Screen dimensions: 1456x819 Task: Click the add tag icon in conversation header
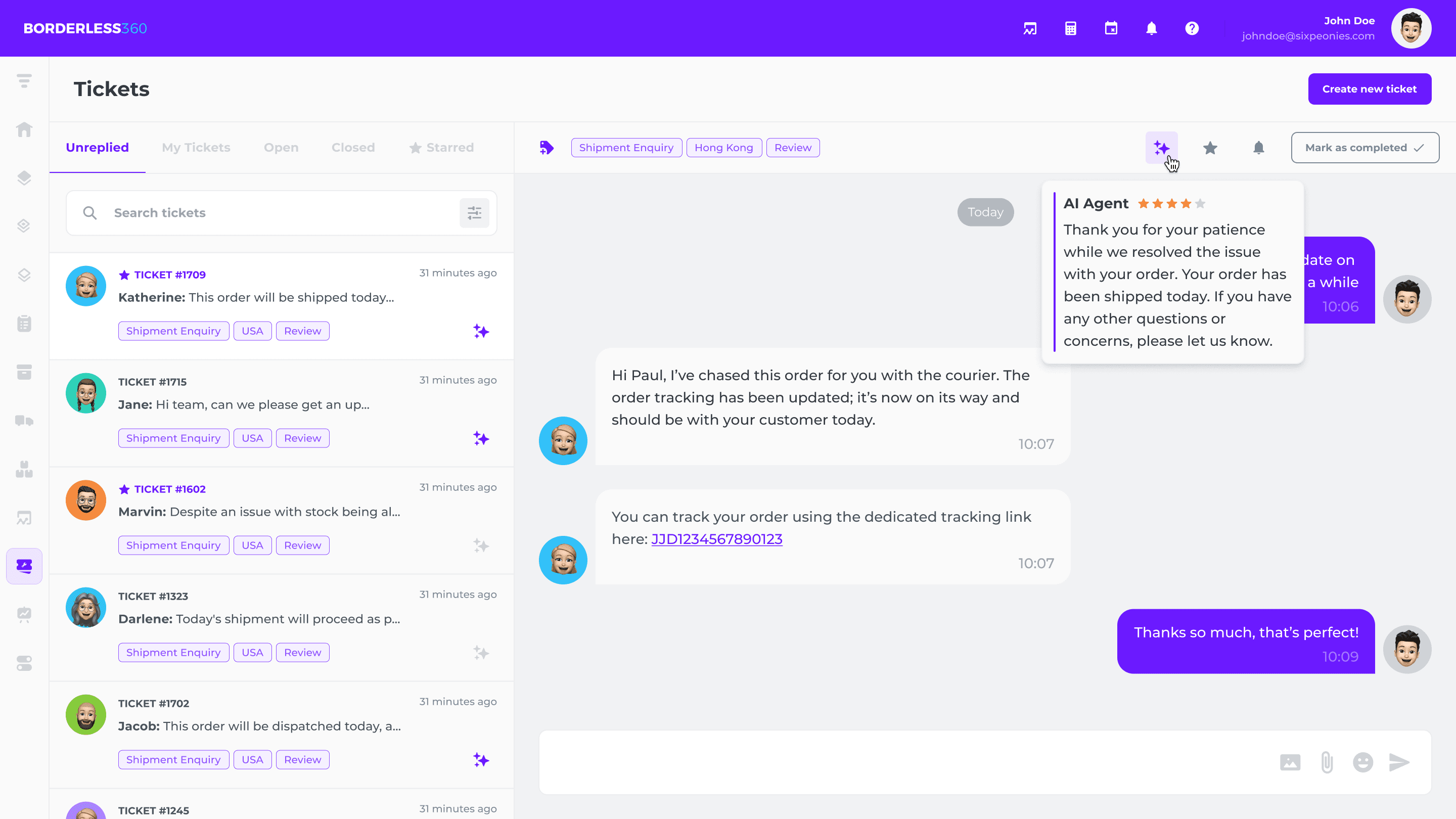tap(547, 148)
